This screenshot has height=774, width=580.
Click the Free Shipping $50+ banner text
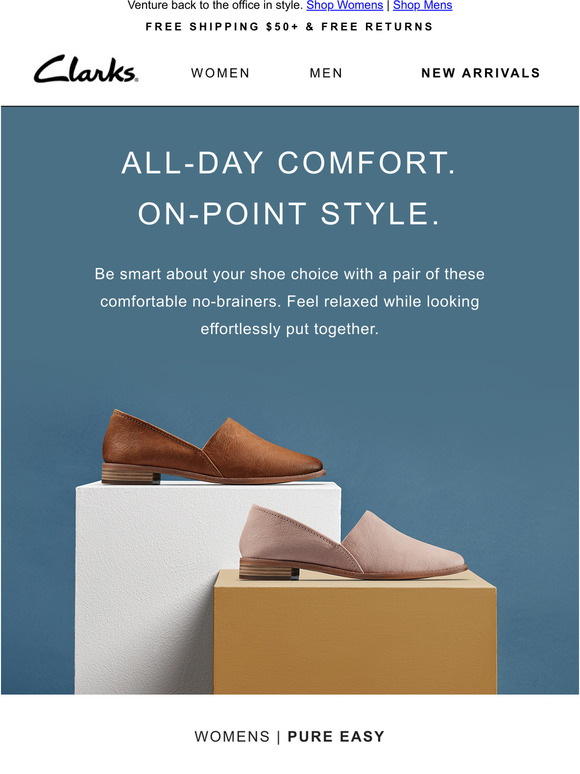point(289,27)
